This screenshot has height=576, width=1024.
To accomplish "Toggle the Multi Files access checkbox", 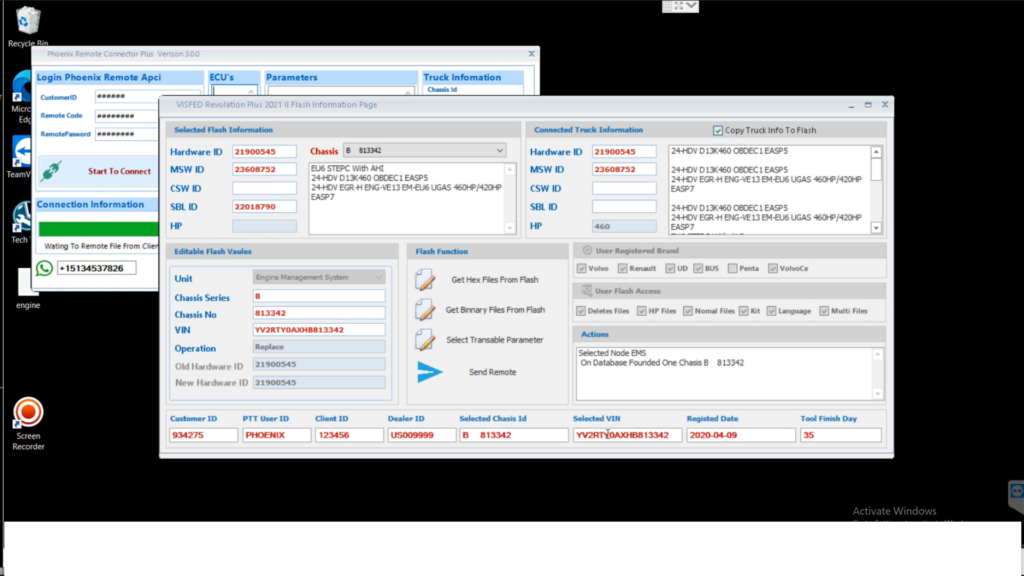I will point(824,311).
